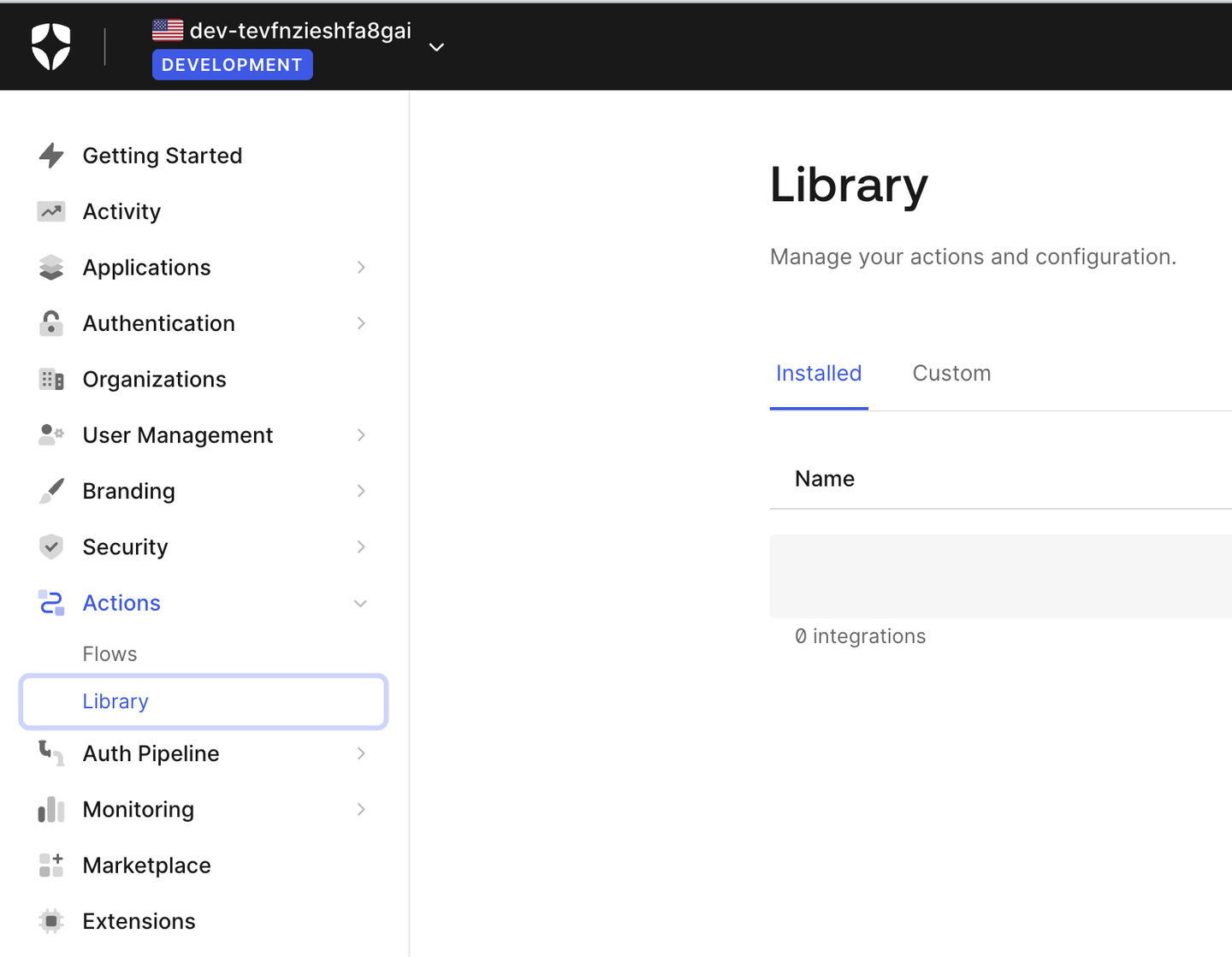1232x957 pixels.
Task: Click the Authentication padlock icon
Action: (51, 323)
